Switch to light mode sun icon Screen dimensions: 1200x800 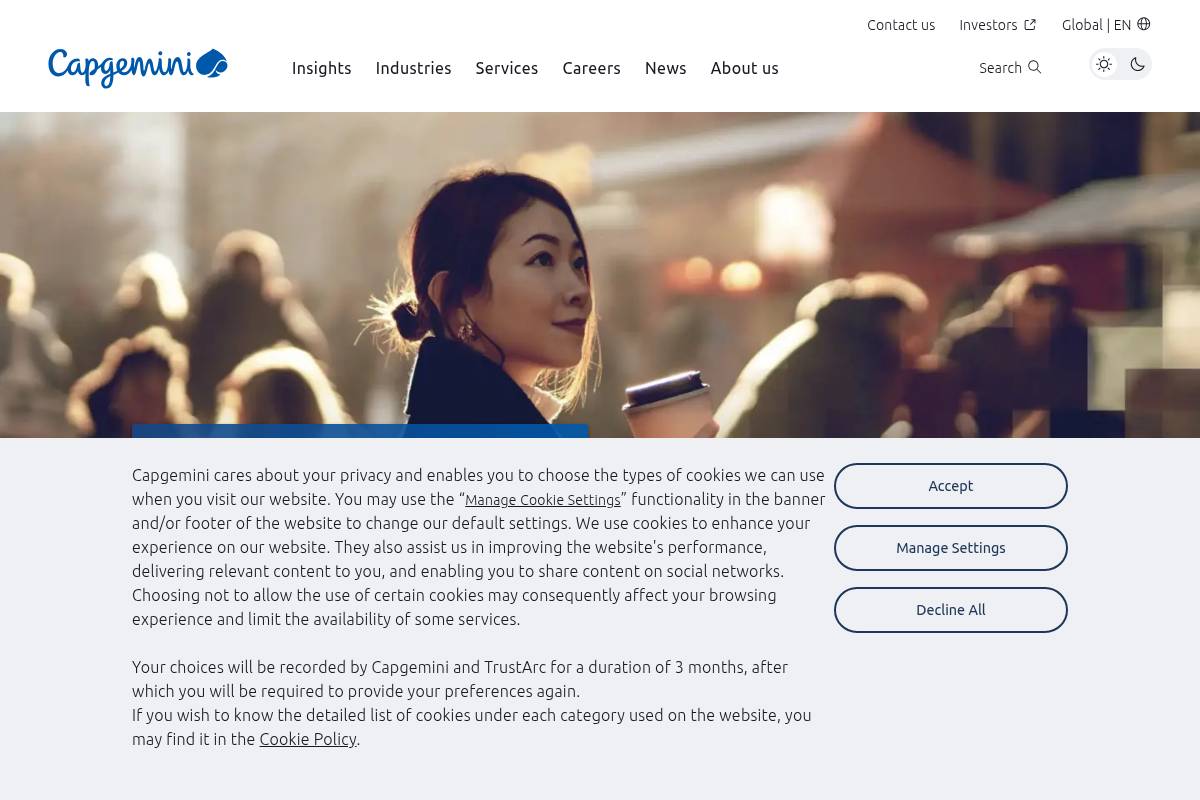click(x=1104, y=64)
